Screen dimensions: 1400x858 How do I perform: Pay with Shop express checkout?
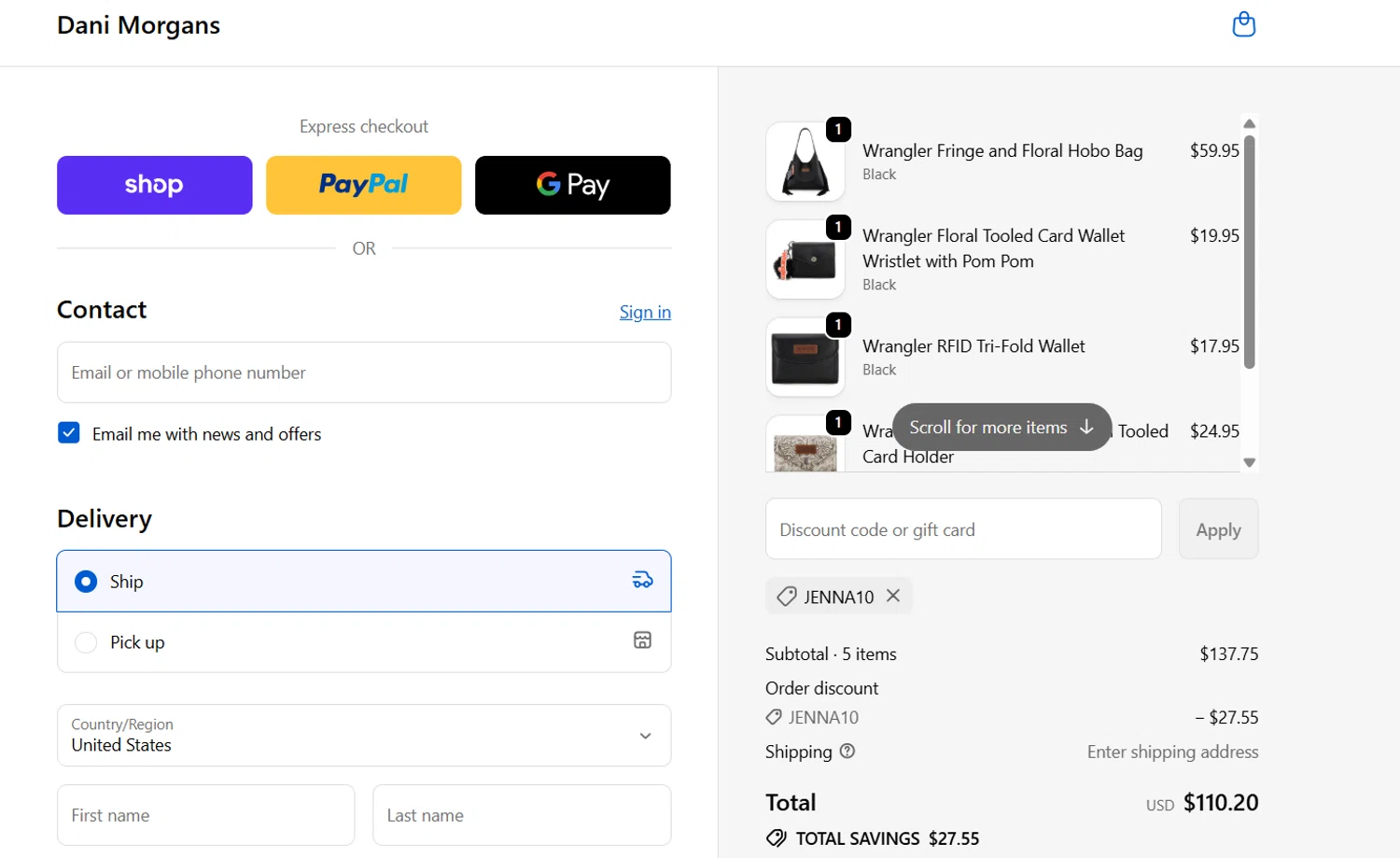[x=154, y=185]
